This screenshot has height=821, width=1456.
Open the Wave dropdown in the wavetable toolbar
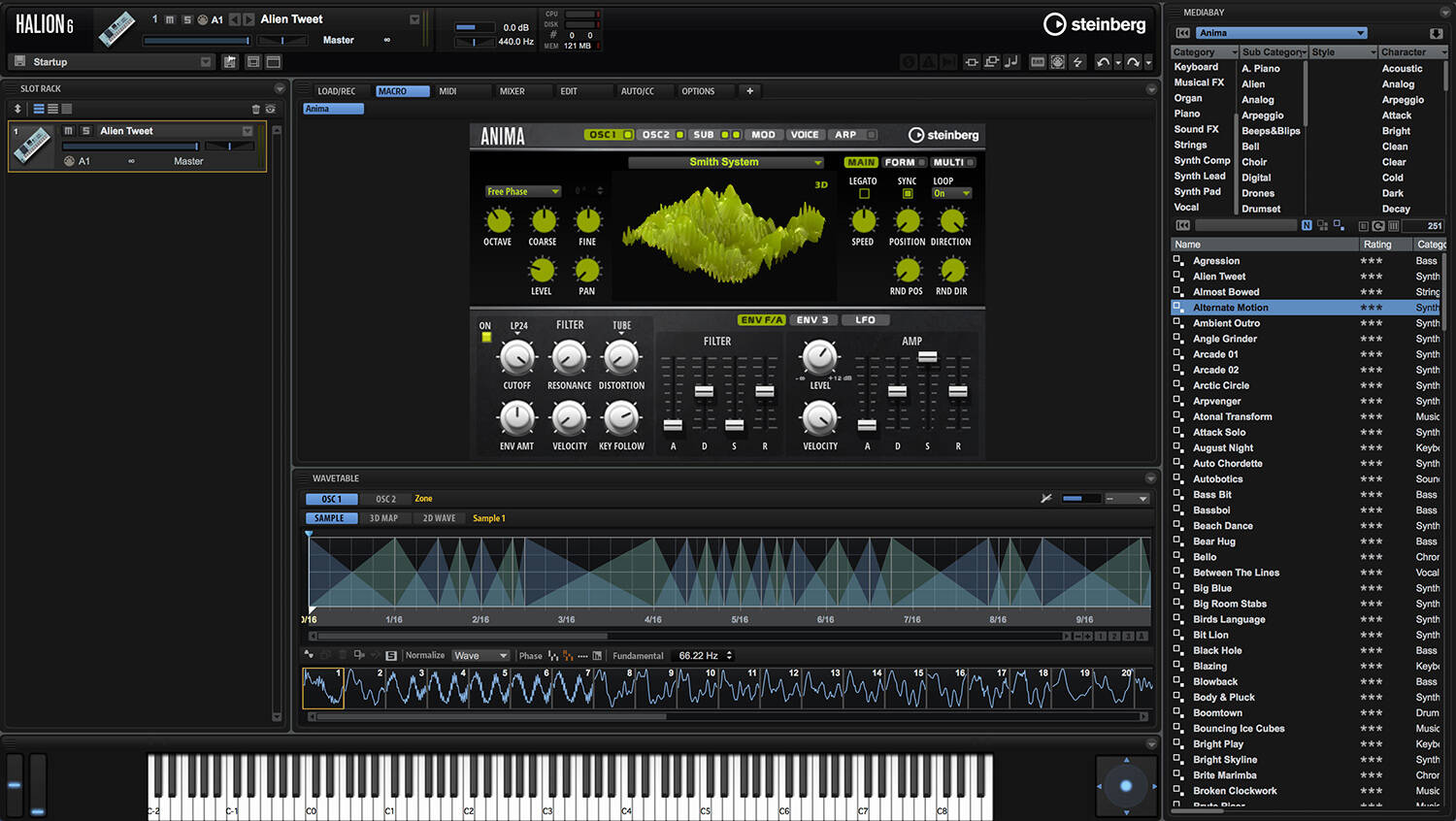coord(480,655)
